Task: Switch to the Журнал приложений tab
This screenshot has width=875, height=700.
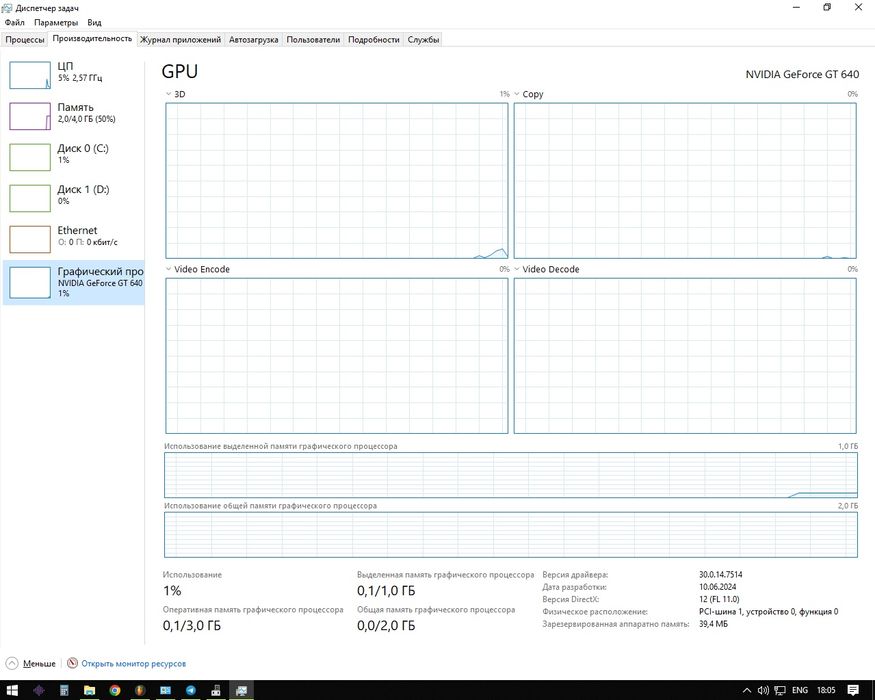Action: (180, 40)
